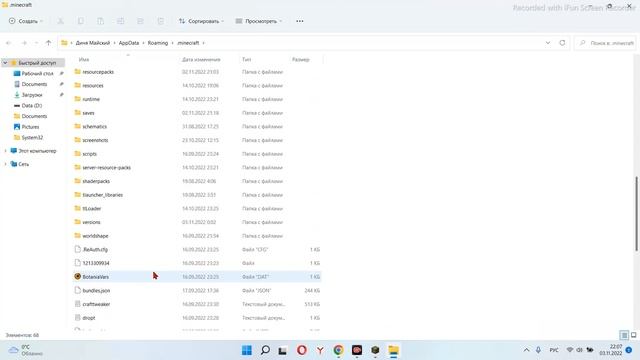The width and height of the screenshot is (640, 360).
Task: Open the clock and date flyout
Action: click(x=611, y=350)
